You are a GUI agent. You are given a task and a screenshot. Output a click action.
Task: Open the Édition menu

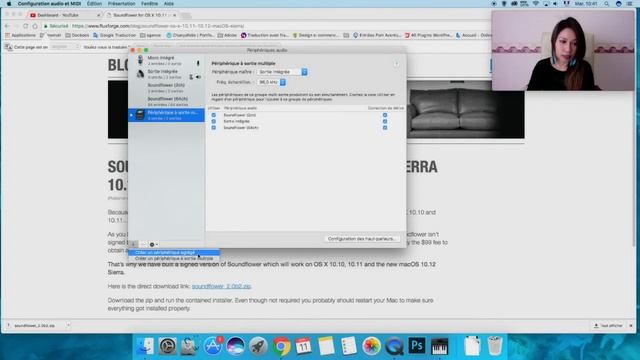coord(94,4)
